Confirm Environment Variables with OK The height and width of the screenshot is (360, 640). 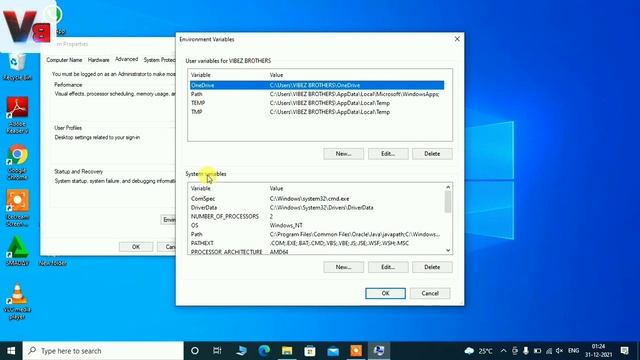click(385, 293)
